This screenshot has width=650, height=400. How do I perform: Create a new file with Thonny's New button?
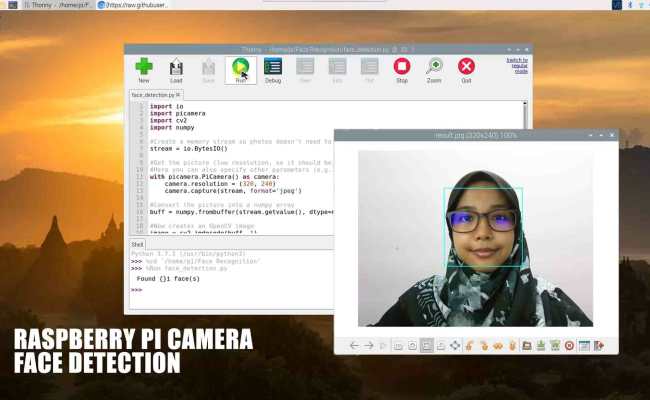pyautogui.click(x=144, y=70)
